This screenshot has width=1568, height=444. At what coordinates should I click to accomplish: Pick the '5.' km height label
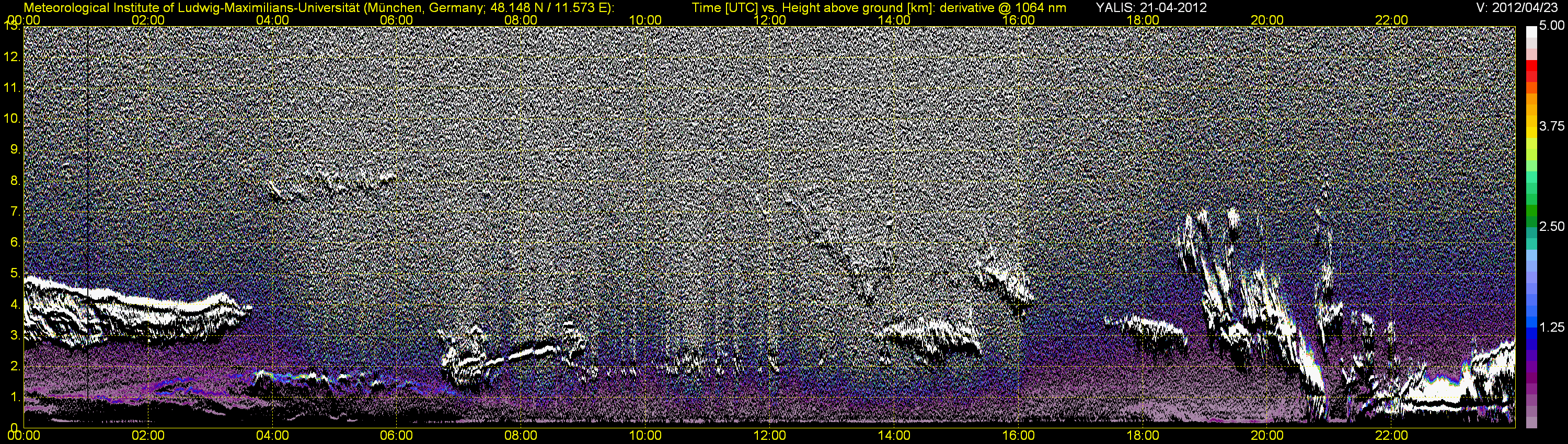(x=15, y=273)
